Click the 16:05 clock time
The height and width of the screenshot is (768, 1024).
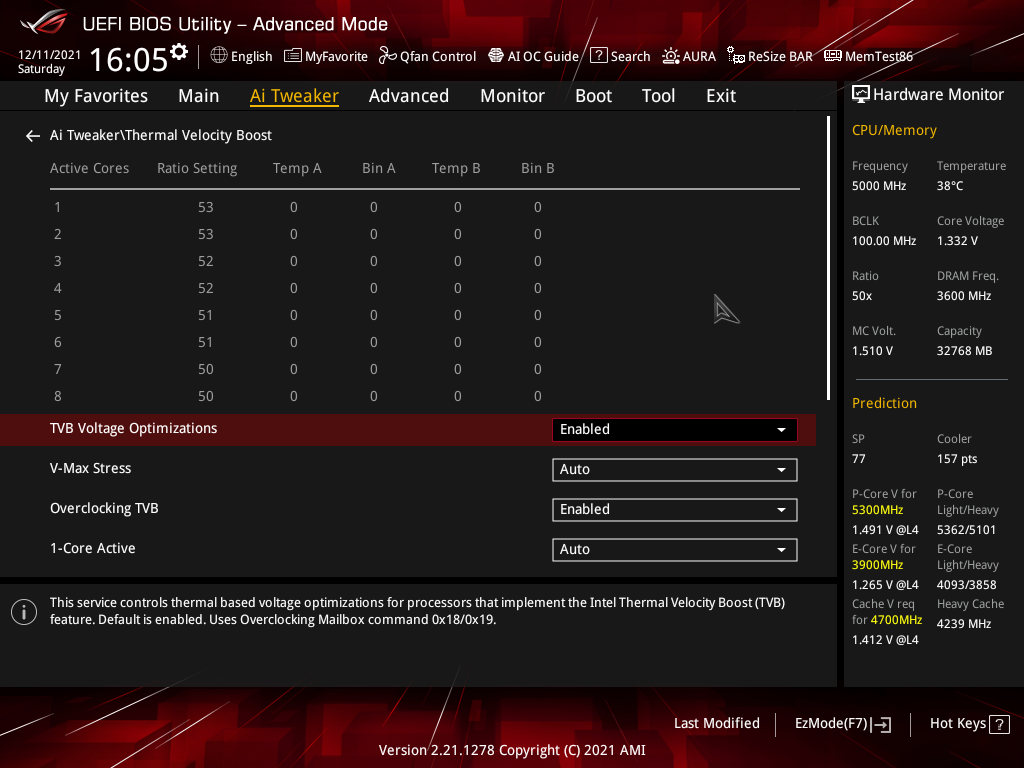129,59
